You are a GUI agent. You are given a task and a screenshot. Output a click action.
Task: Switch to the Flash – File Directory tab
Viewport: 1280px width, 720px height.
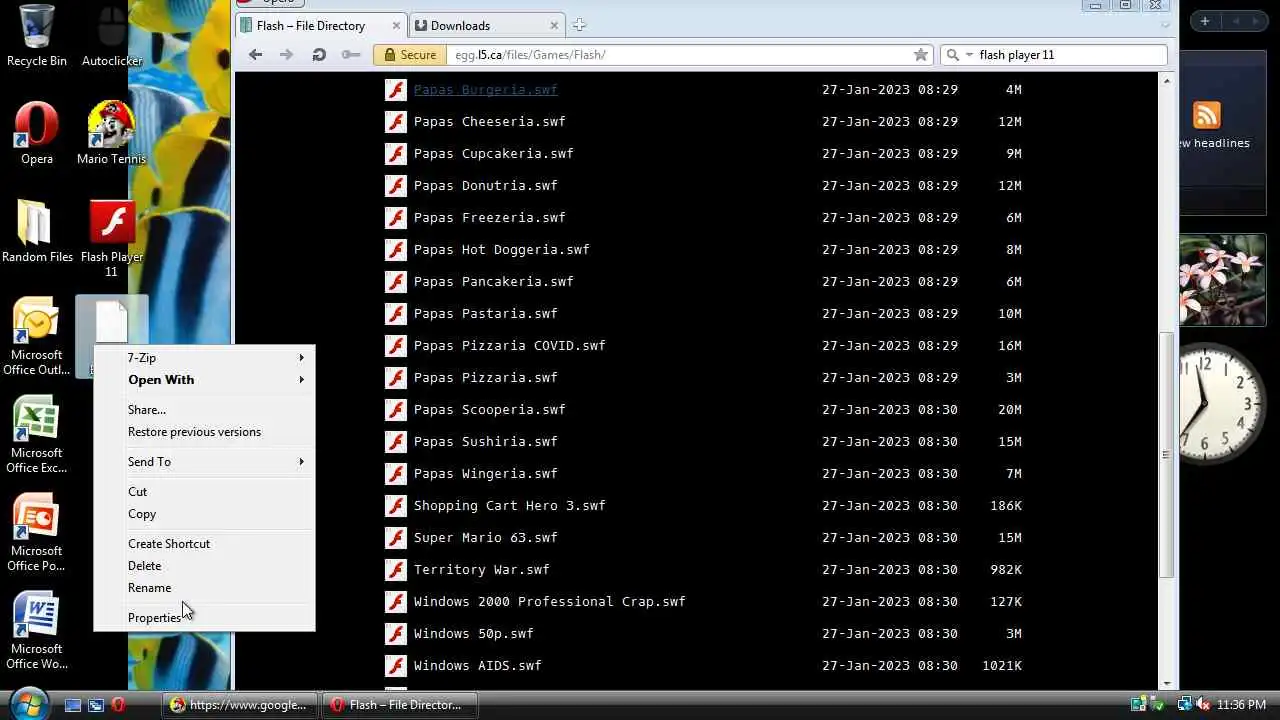pos(321,25)
